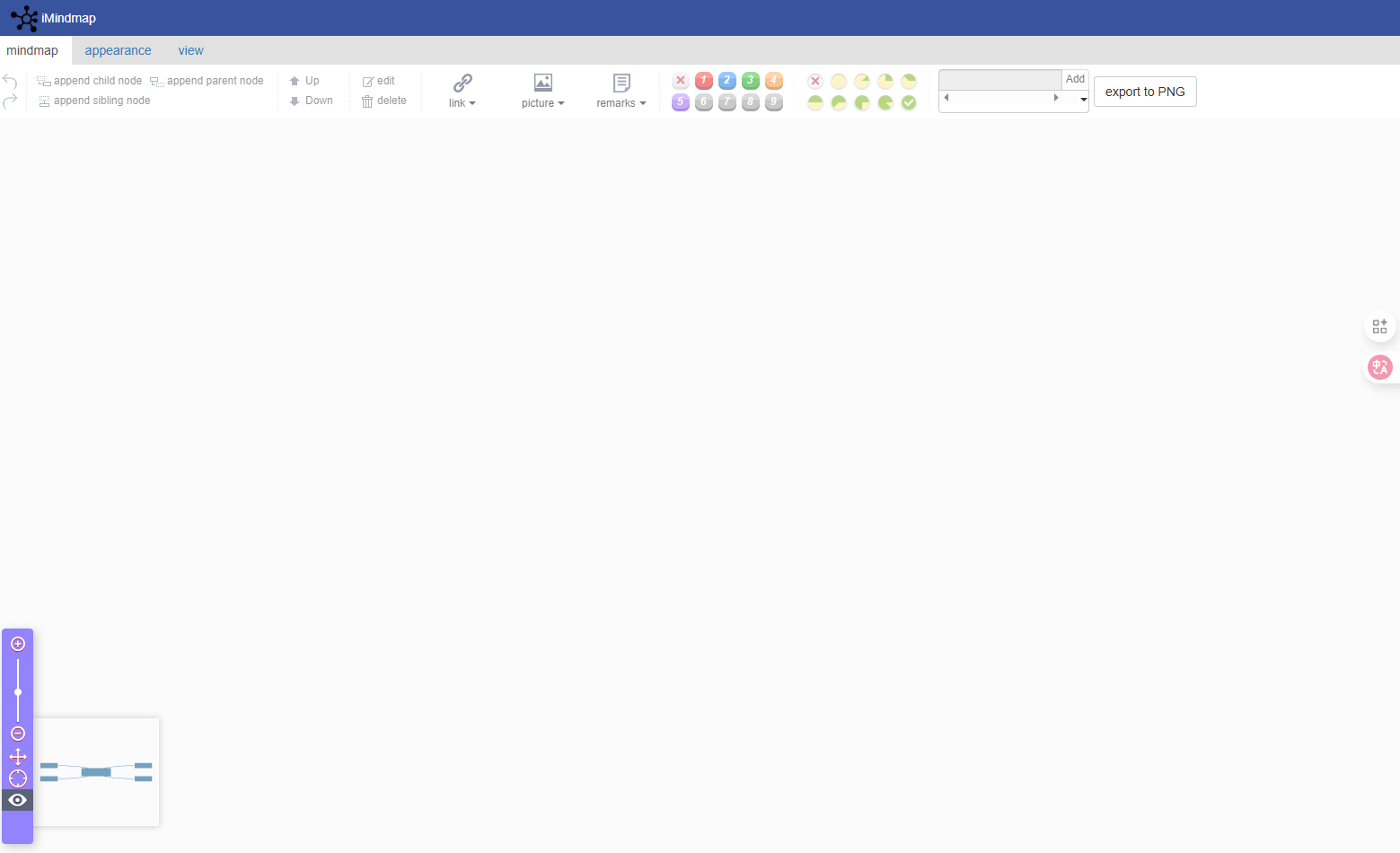This screenshot has height=853, width=1400.
Task: Clear progress with the round X icon
Action: pos(815,81)
